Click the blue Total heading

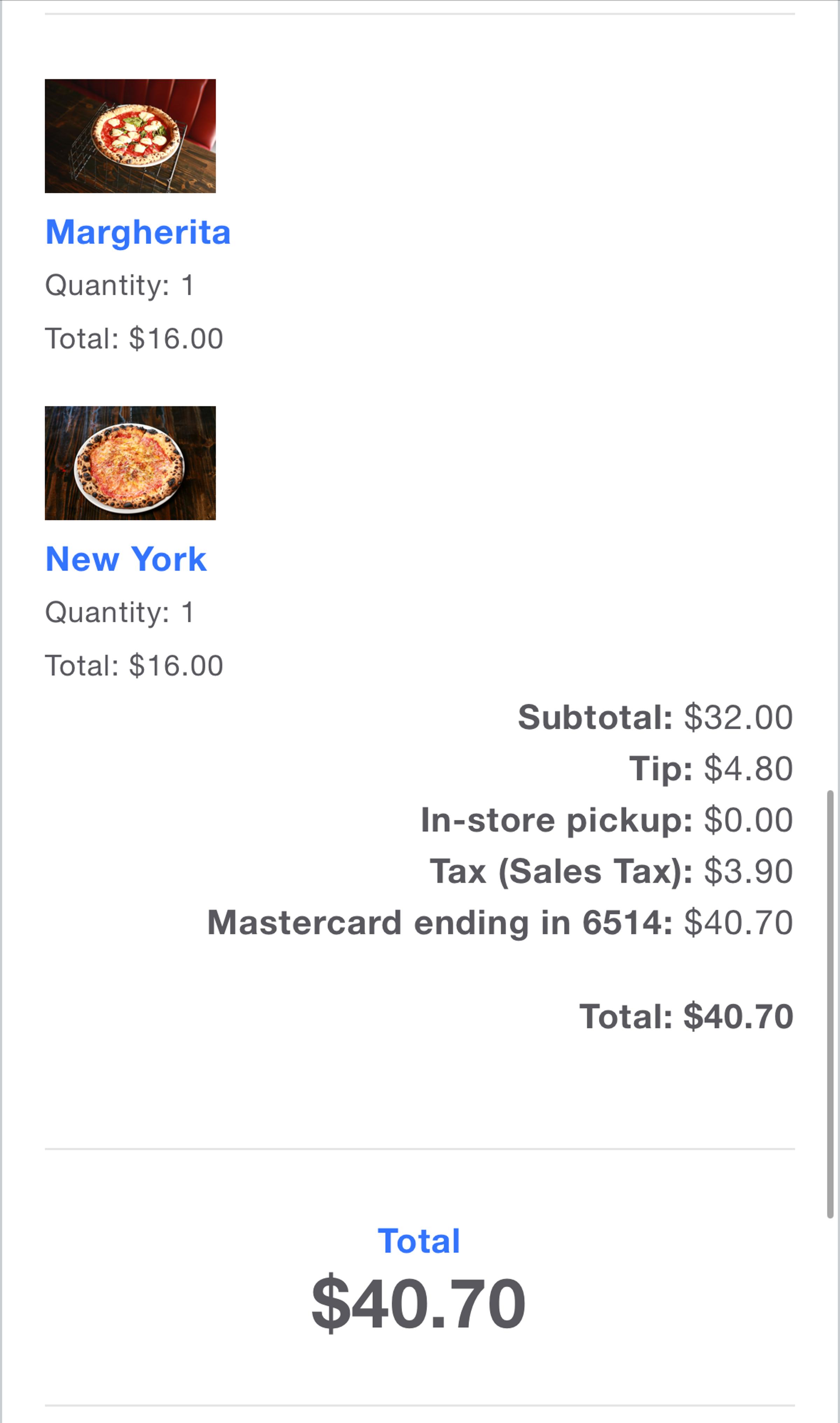tap(419, 1241)
